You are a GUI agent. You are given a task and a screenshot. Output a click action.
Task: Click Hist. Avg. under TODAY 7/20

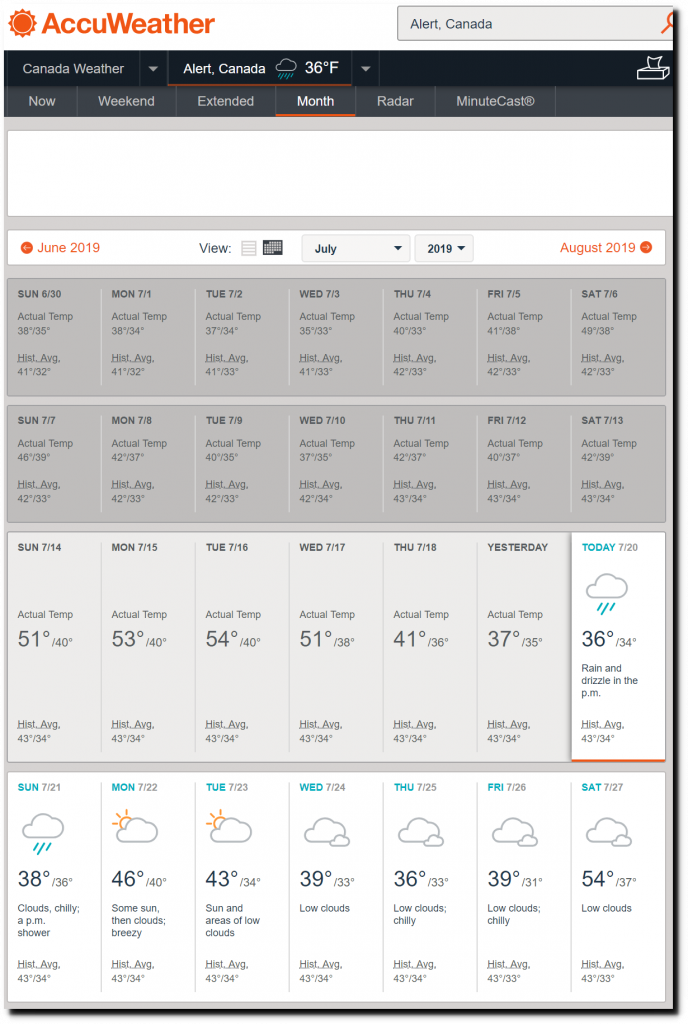tap(602, 724)
